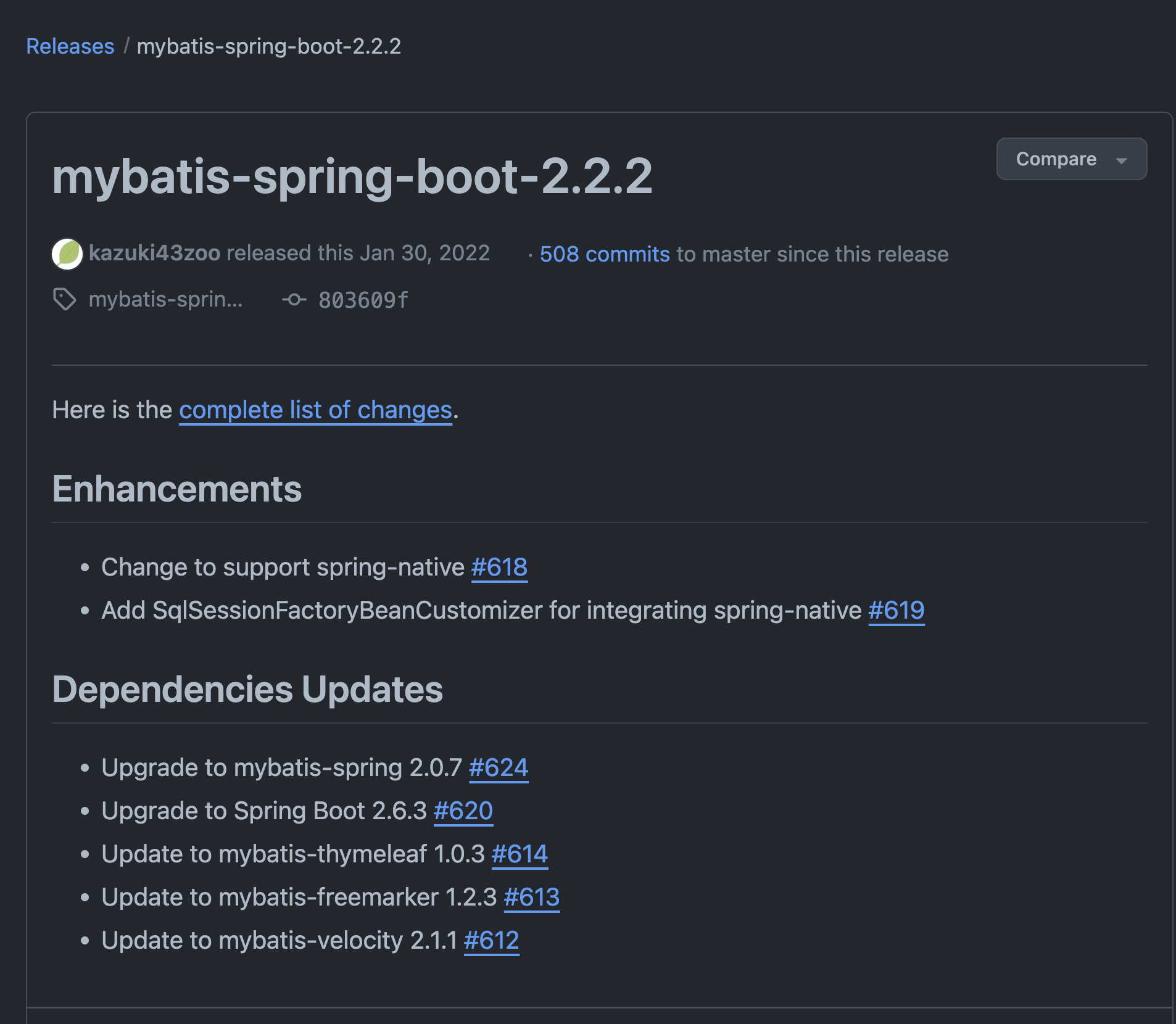
Task: Open pull request #619
Action: 896,611
